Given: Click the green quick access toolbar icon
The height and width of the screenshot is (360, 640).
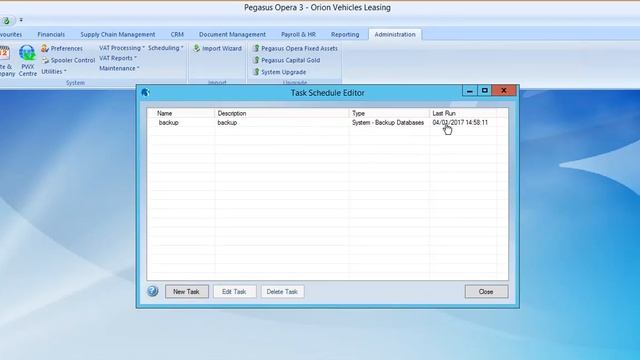Looking at the screenshot, I should [6, 20].
